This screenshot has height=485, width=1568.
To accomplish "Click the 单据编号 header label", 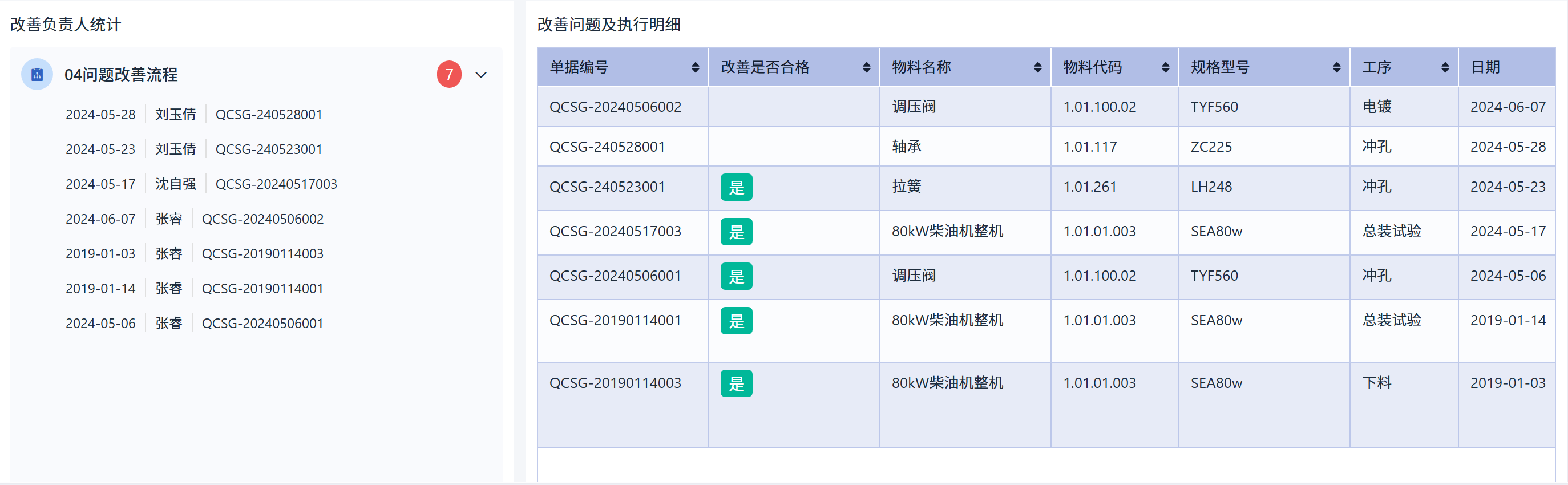I will click(579, 67).
